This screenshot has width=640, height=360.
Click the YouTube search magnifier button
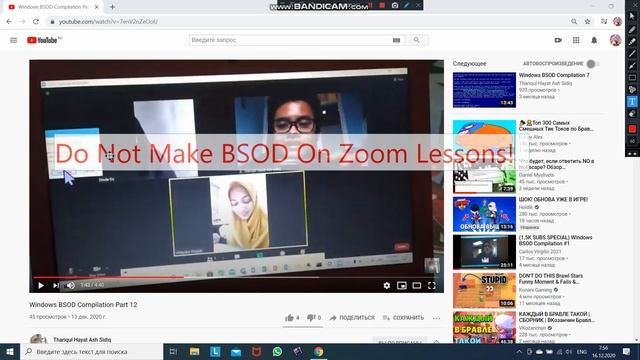(x=416, y=40)
